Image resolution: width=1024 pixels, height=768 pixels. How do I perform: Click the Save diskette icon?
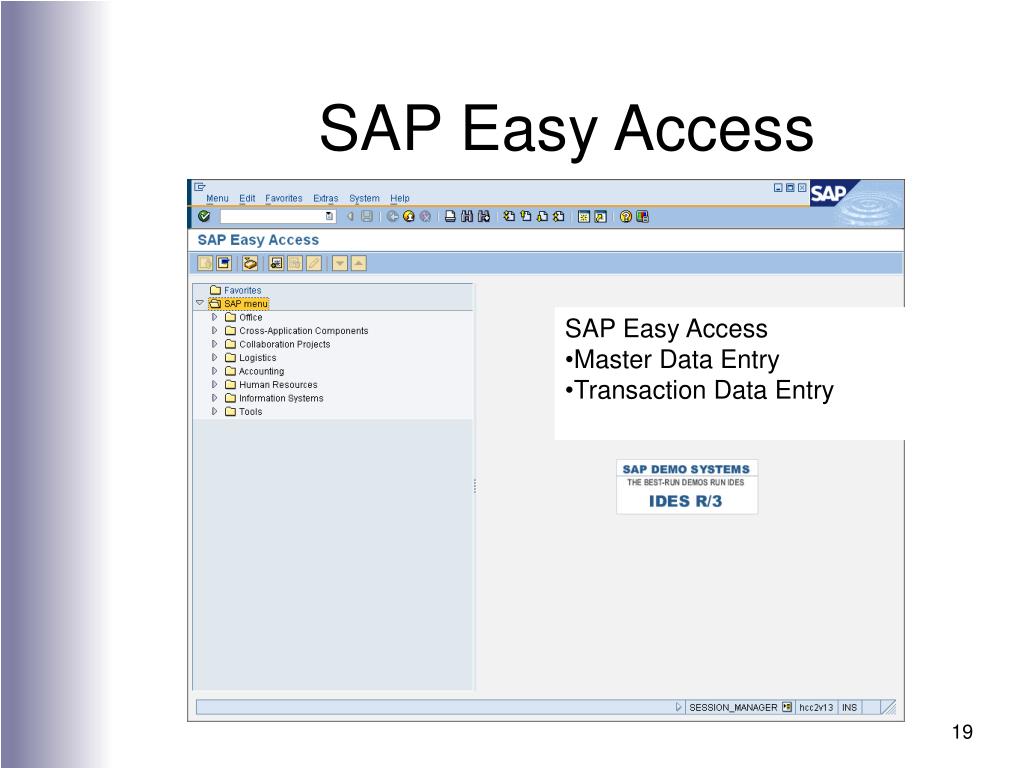tap(367, 216)
